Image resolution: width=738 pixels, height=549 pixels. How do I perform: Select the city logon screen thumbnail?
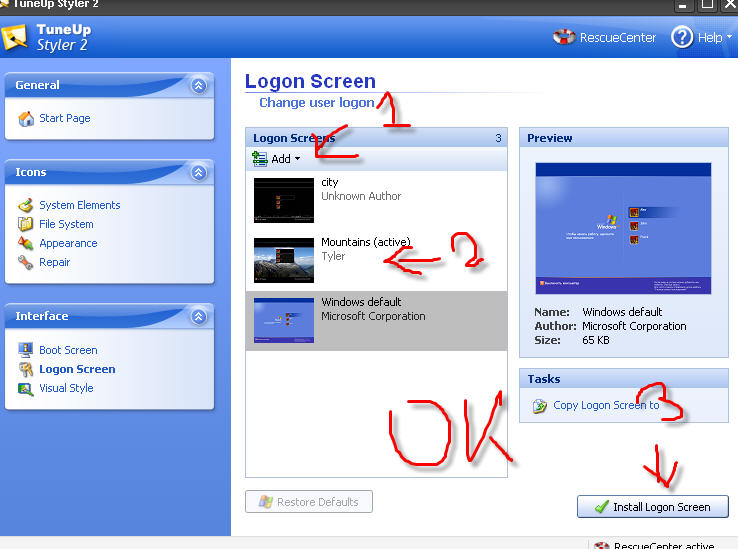coord(284,200)
